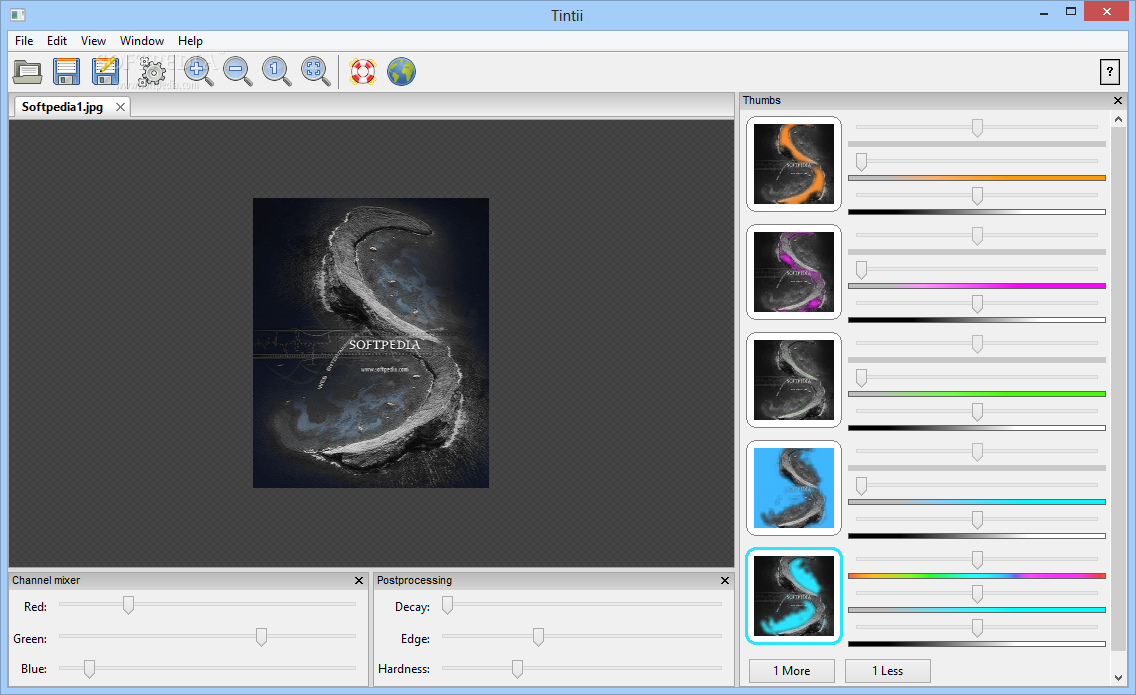Click the magenta saturation gradient bar
Viewport: 1136px width, 695px height.
[x=977, y=286]
